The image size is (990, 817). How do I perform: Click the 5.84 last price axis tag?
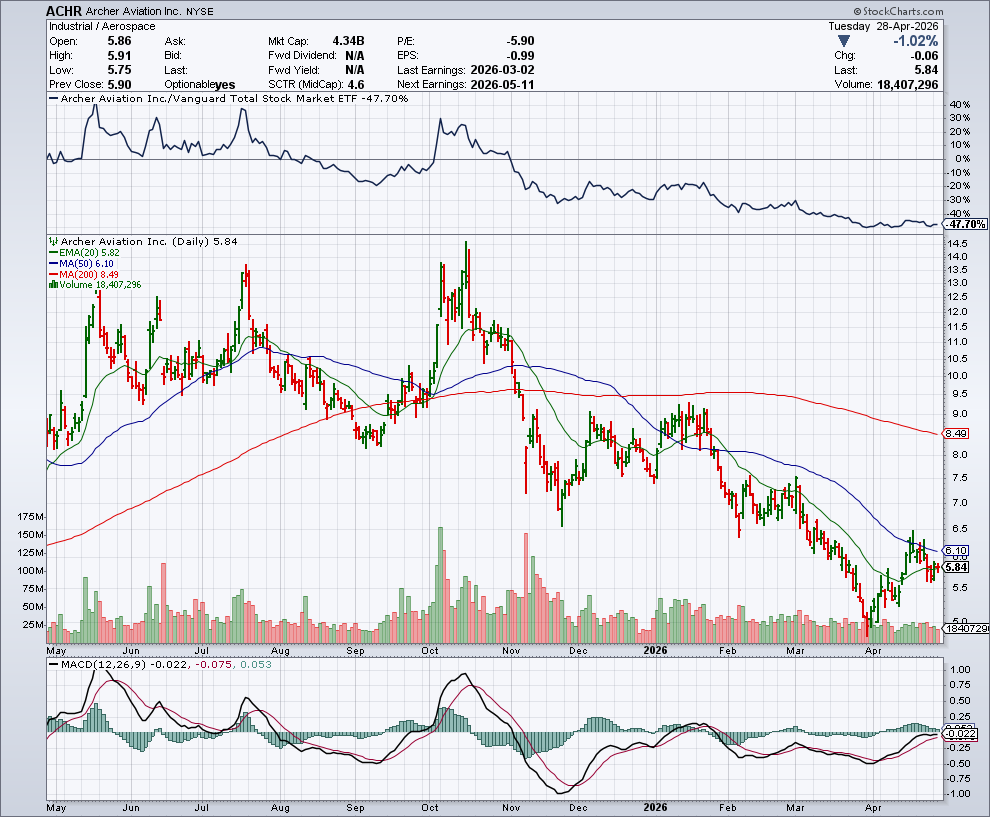(x=956, y=567)
